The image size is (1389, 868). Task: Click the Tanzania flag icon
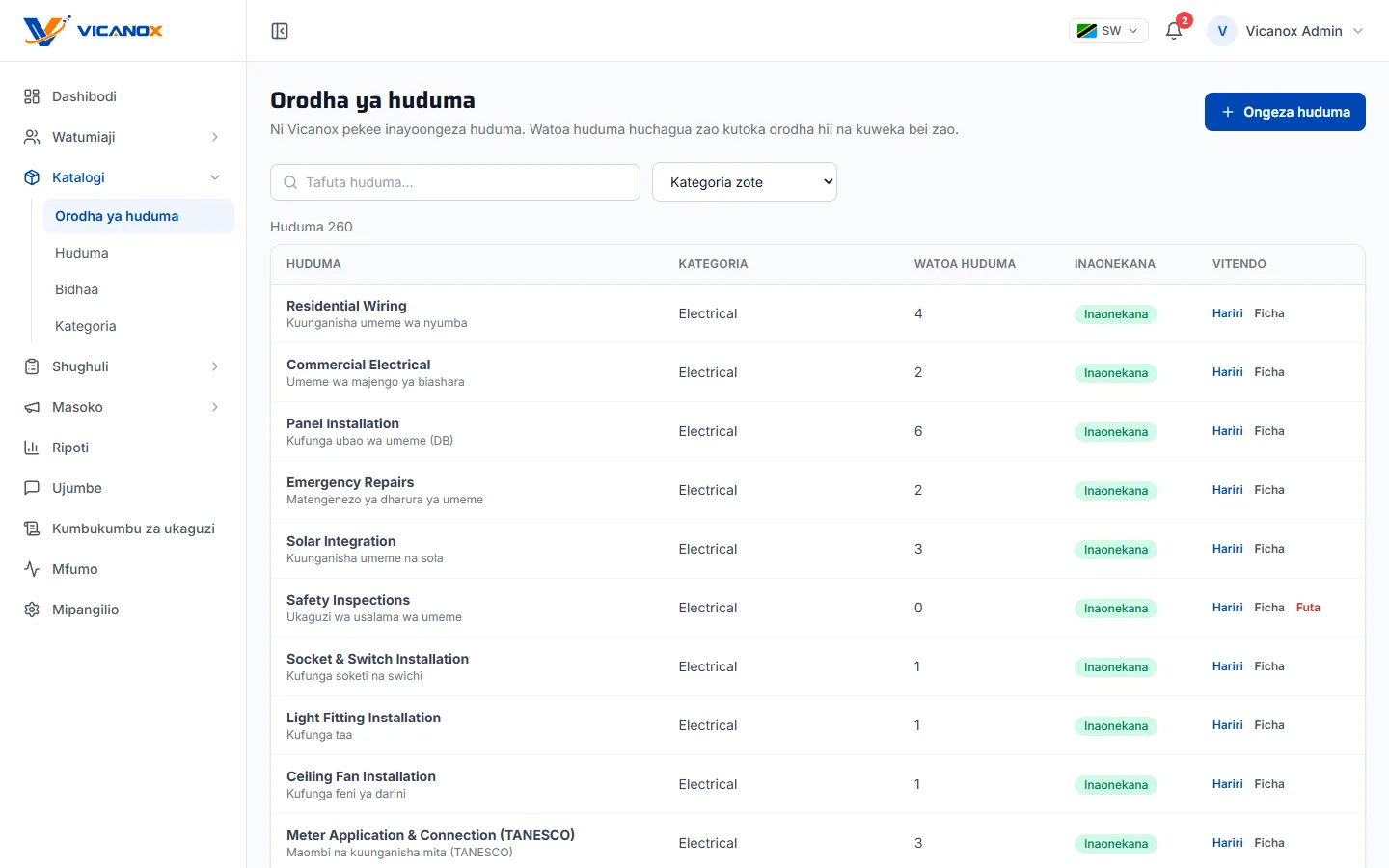pos(1086,31)
